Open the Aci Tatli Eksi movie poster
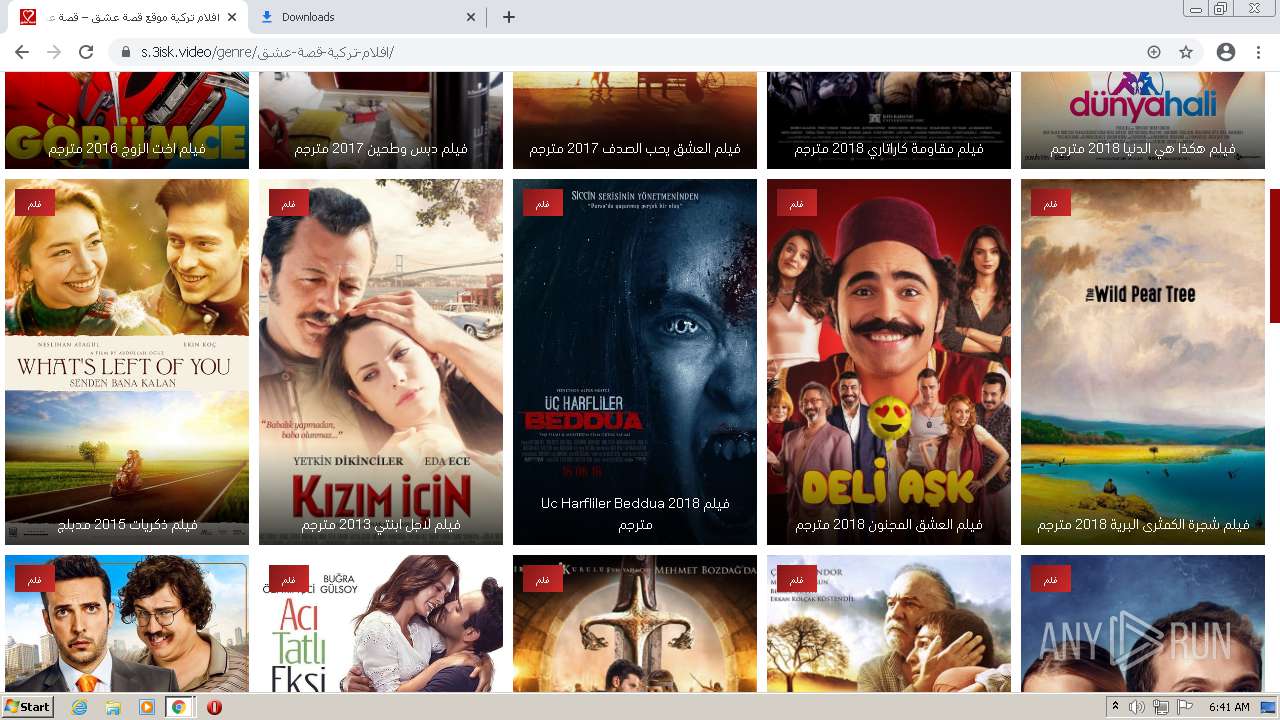Screen dimensions: 1280x720 tap(381, 623)
